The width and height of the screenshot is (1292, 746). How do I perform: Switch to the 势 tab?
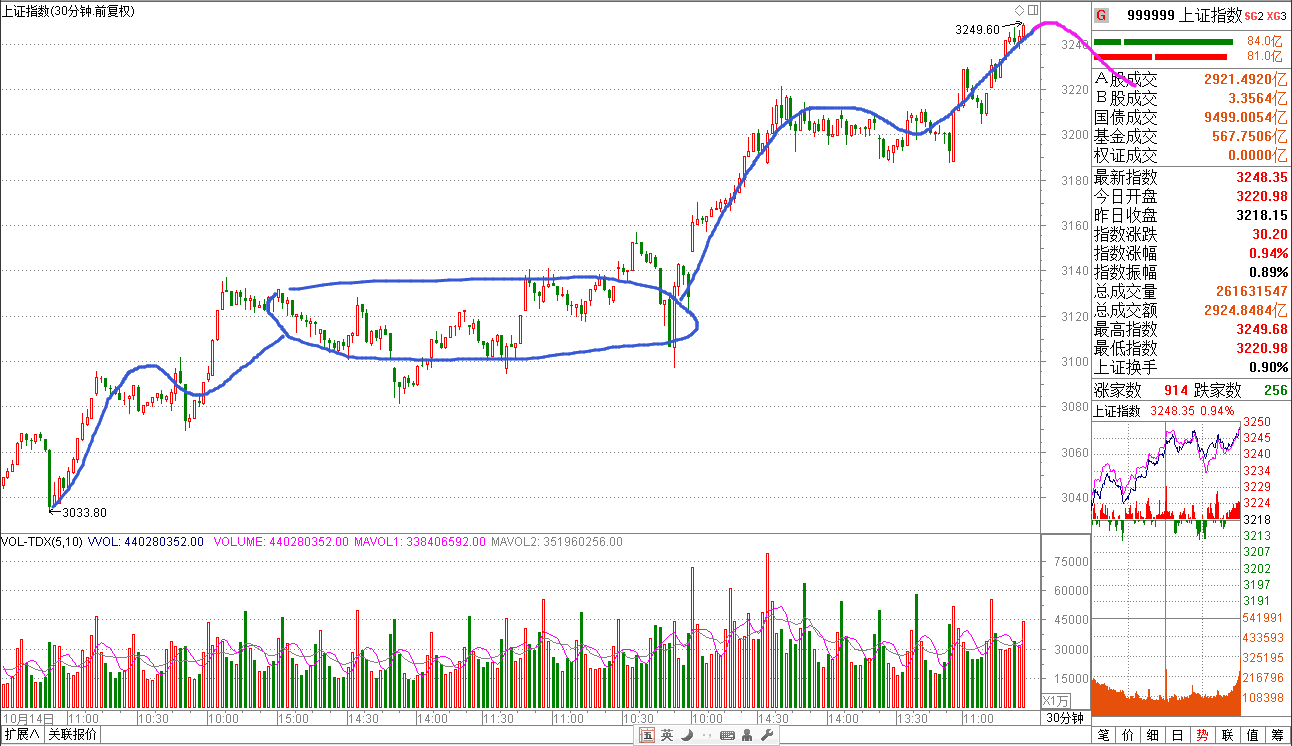[1201, 735]
